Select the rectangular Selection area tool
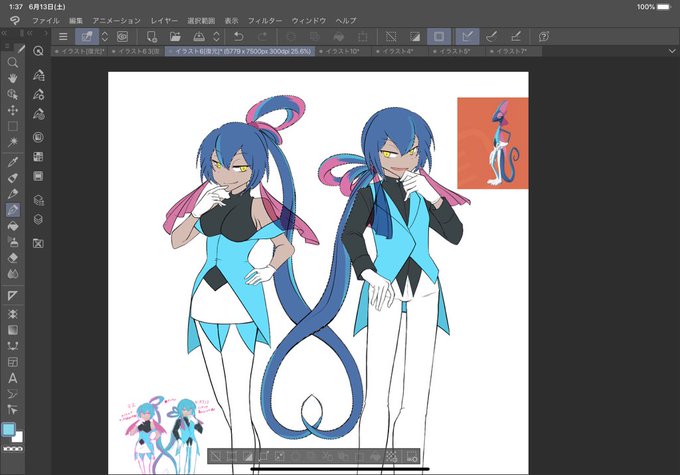Image resolution: width=680 pixels, height=475 pixels. (x=13, y=126)
